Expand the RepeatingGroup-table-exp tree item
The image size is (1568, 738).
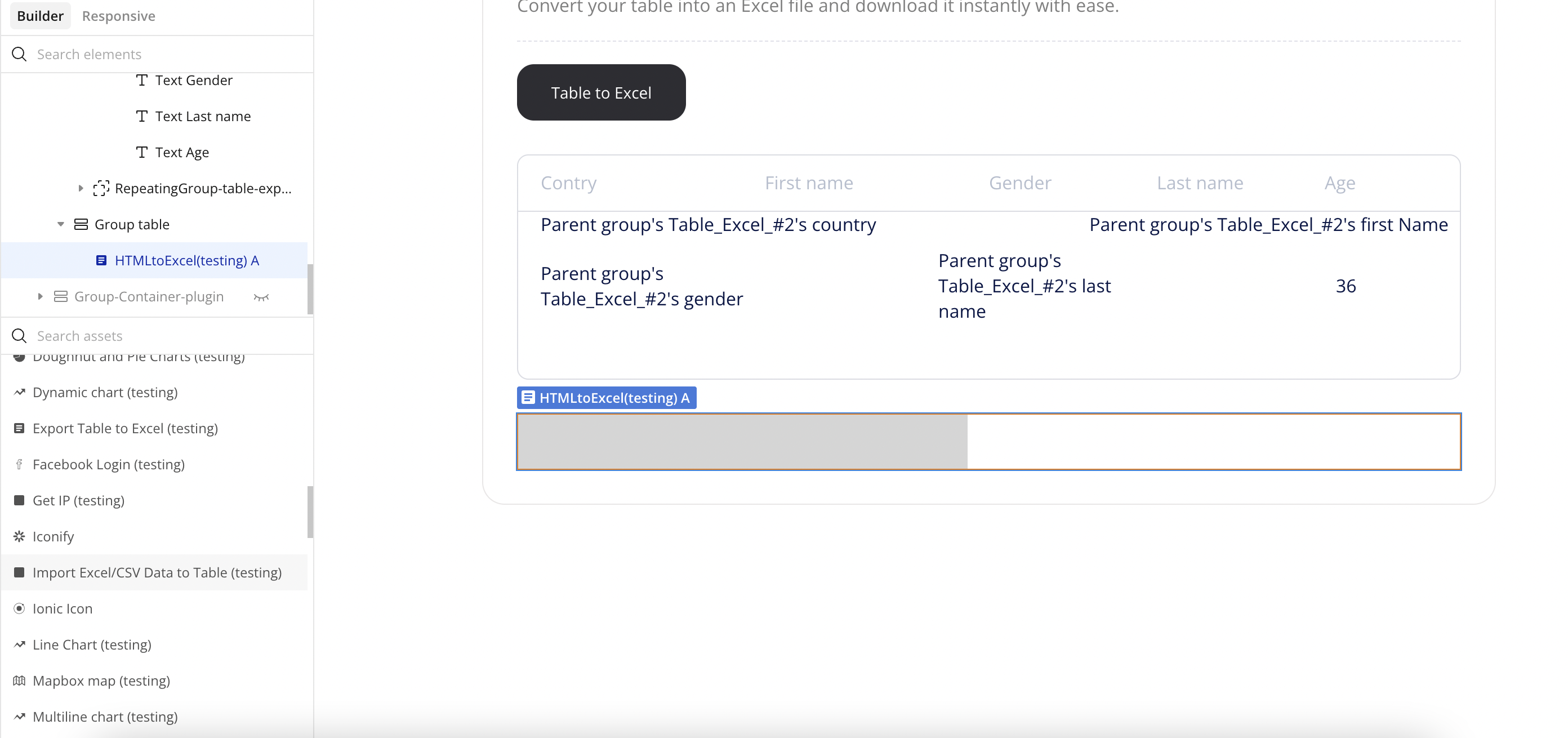tap(81, 189)
